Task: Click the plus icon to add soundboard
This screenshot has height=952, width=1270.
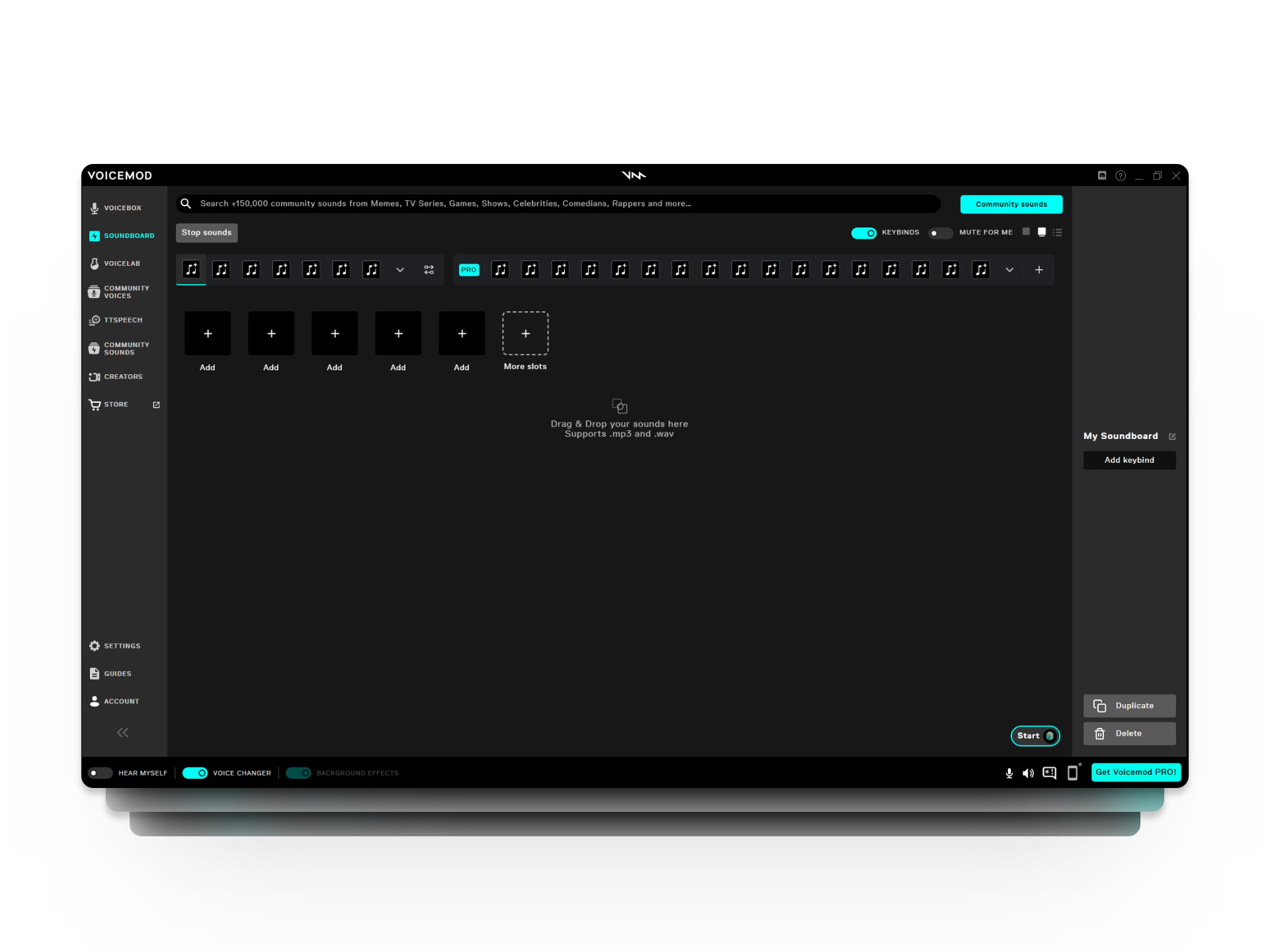Action: tap(1038, 270)
